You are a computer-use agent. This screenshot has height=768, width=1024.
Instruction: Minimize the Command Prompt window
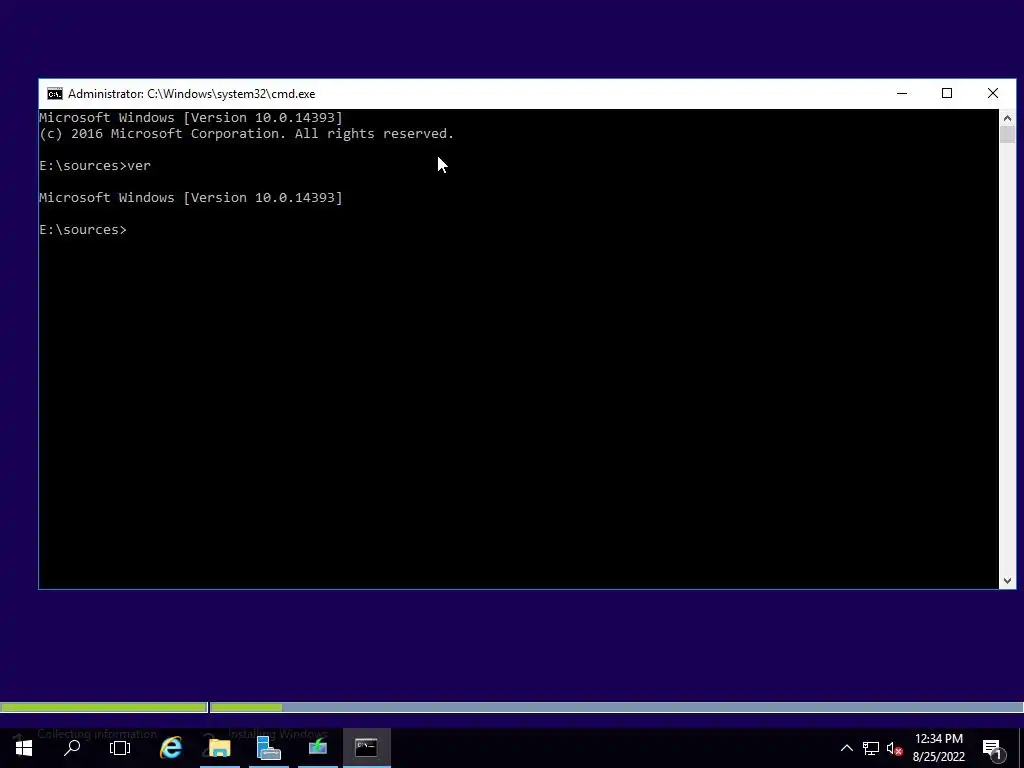click(x=902, y=93)
